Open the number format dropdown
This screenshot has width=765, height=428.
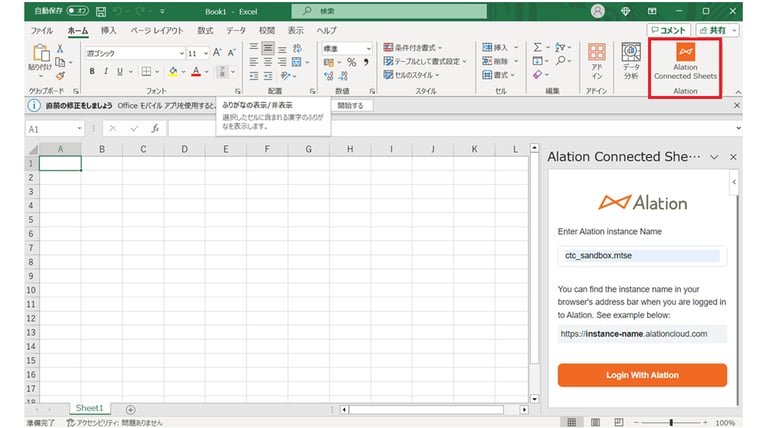tap(368, 48)
